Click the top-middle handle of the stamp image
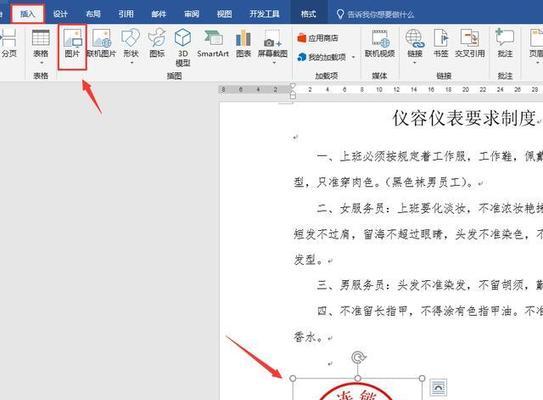The height and width of the screenshot is (400, 543). (358, 378)
